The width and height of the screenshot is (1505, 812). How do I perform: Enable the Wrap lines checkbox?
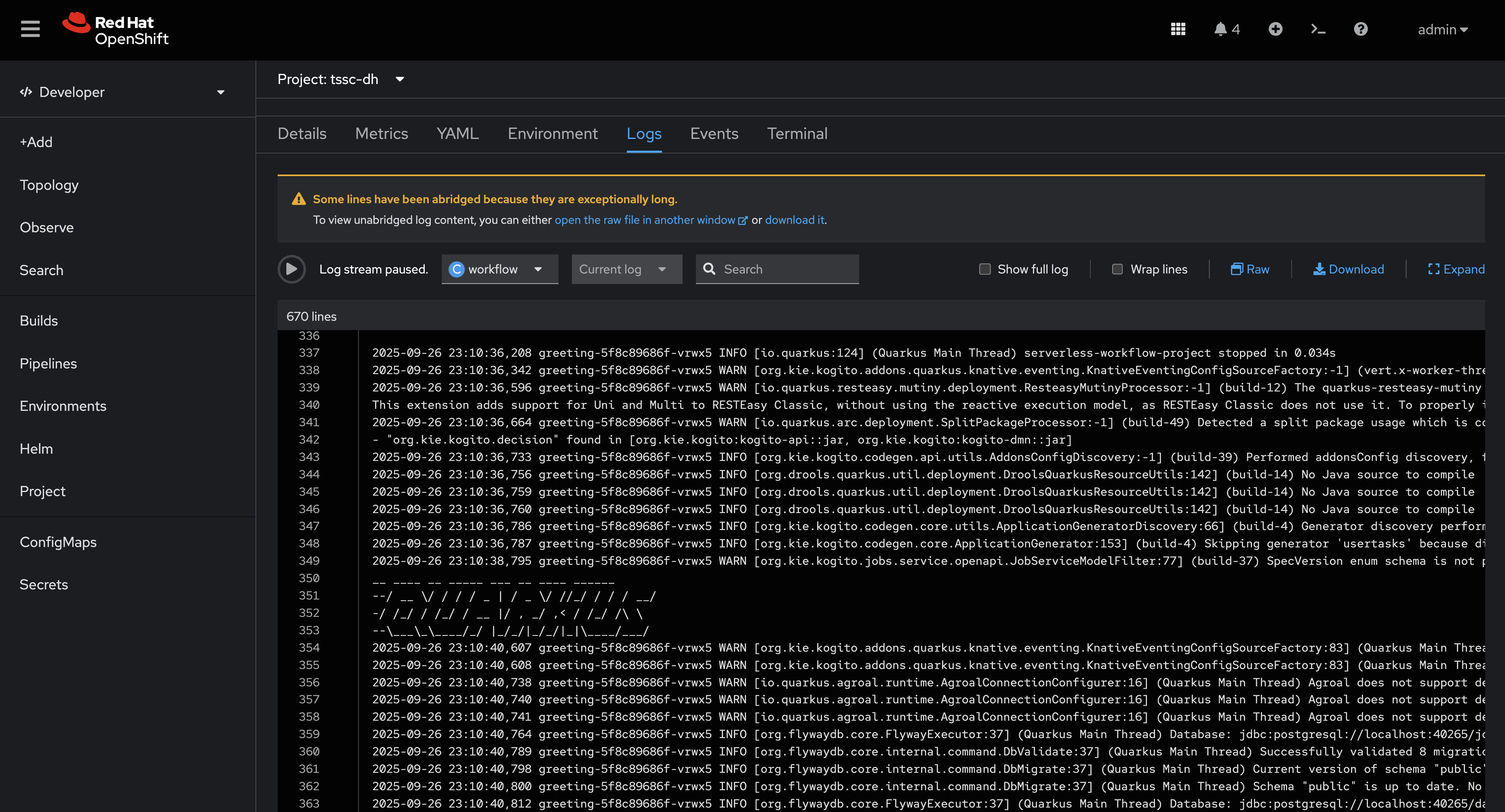point(1117,269)
